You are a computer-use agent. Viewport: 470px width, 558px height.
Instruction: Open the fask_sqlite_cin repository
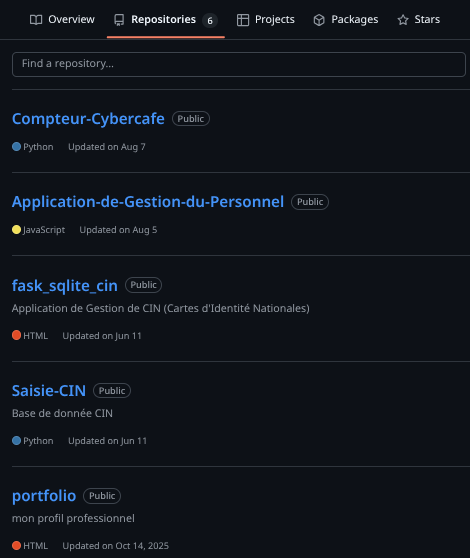click(65, 285)
